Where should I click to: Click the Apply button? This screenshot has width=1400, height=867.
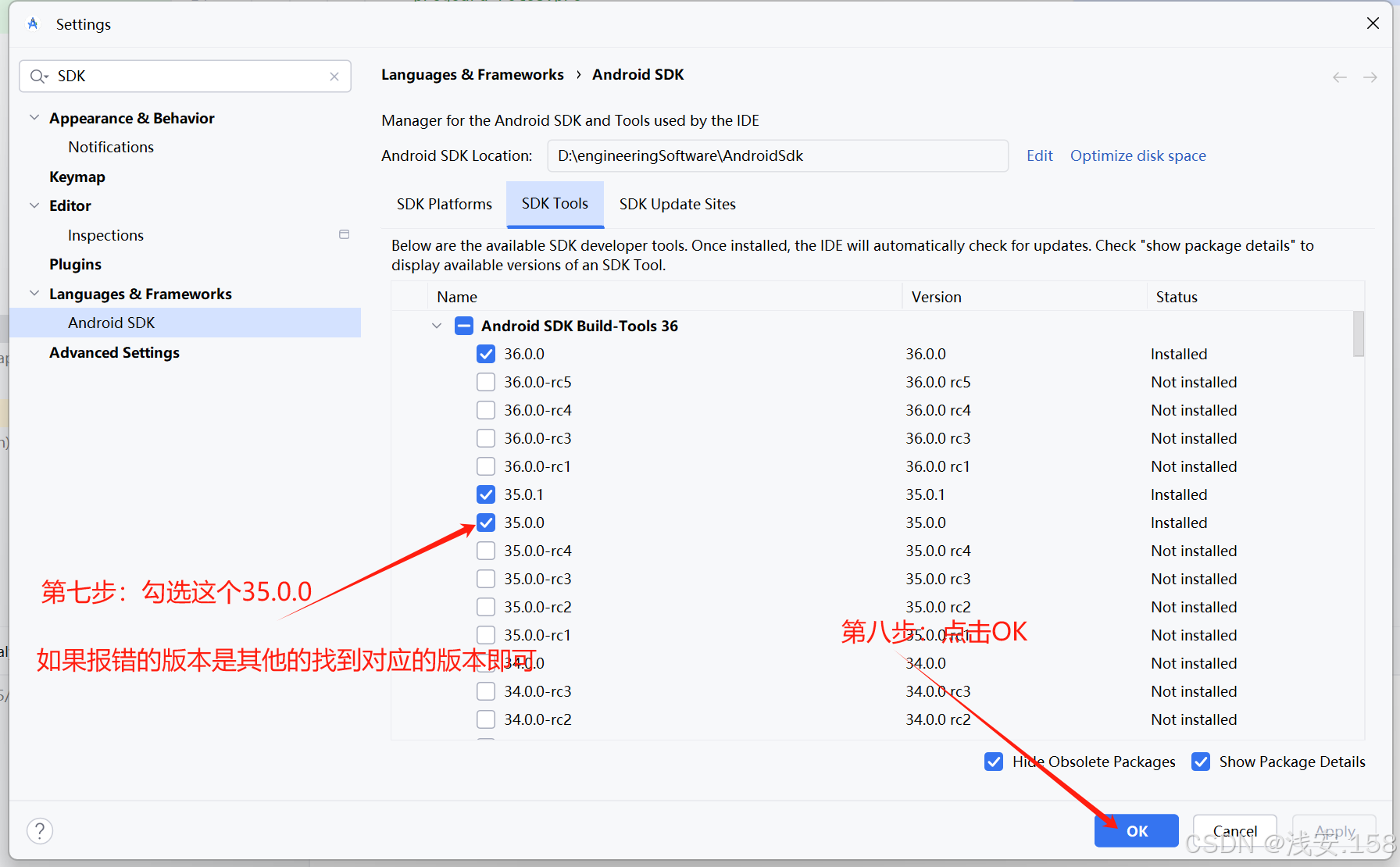click(x=1334, y=831)
